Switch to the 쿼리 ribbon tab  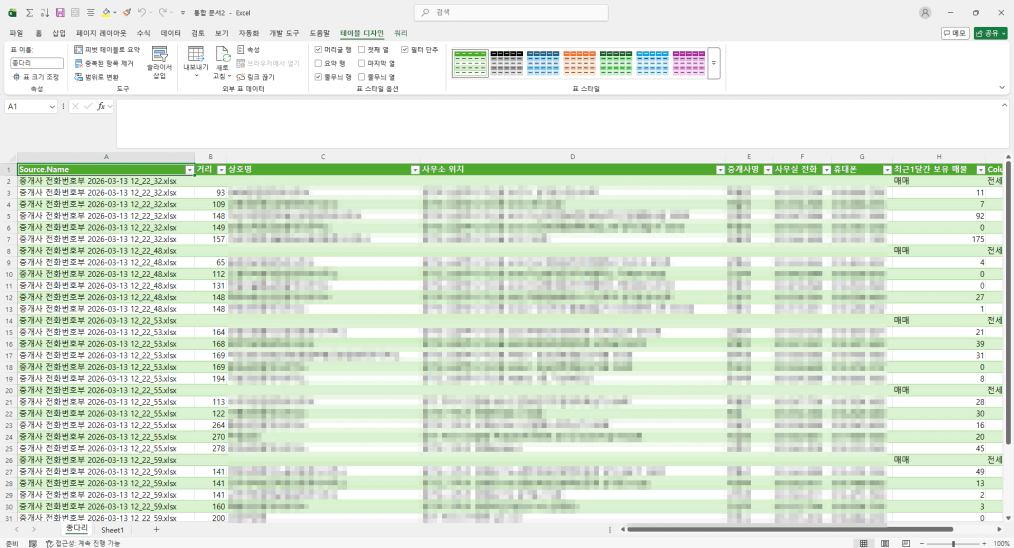coord(400,33)
